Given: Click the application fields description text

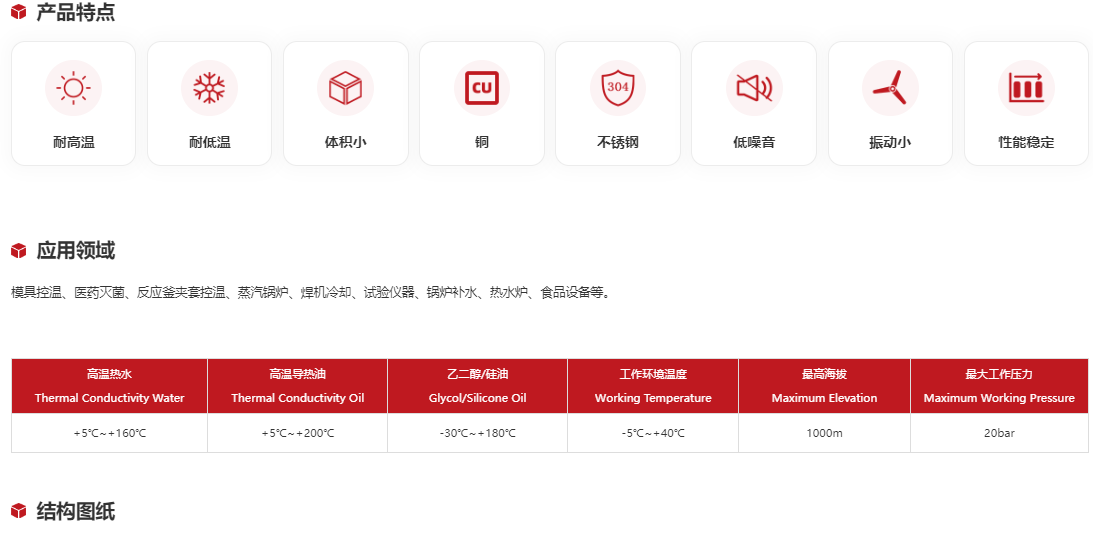Looking at the screenshot, I should 310,293.
